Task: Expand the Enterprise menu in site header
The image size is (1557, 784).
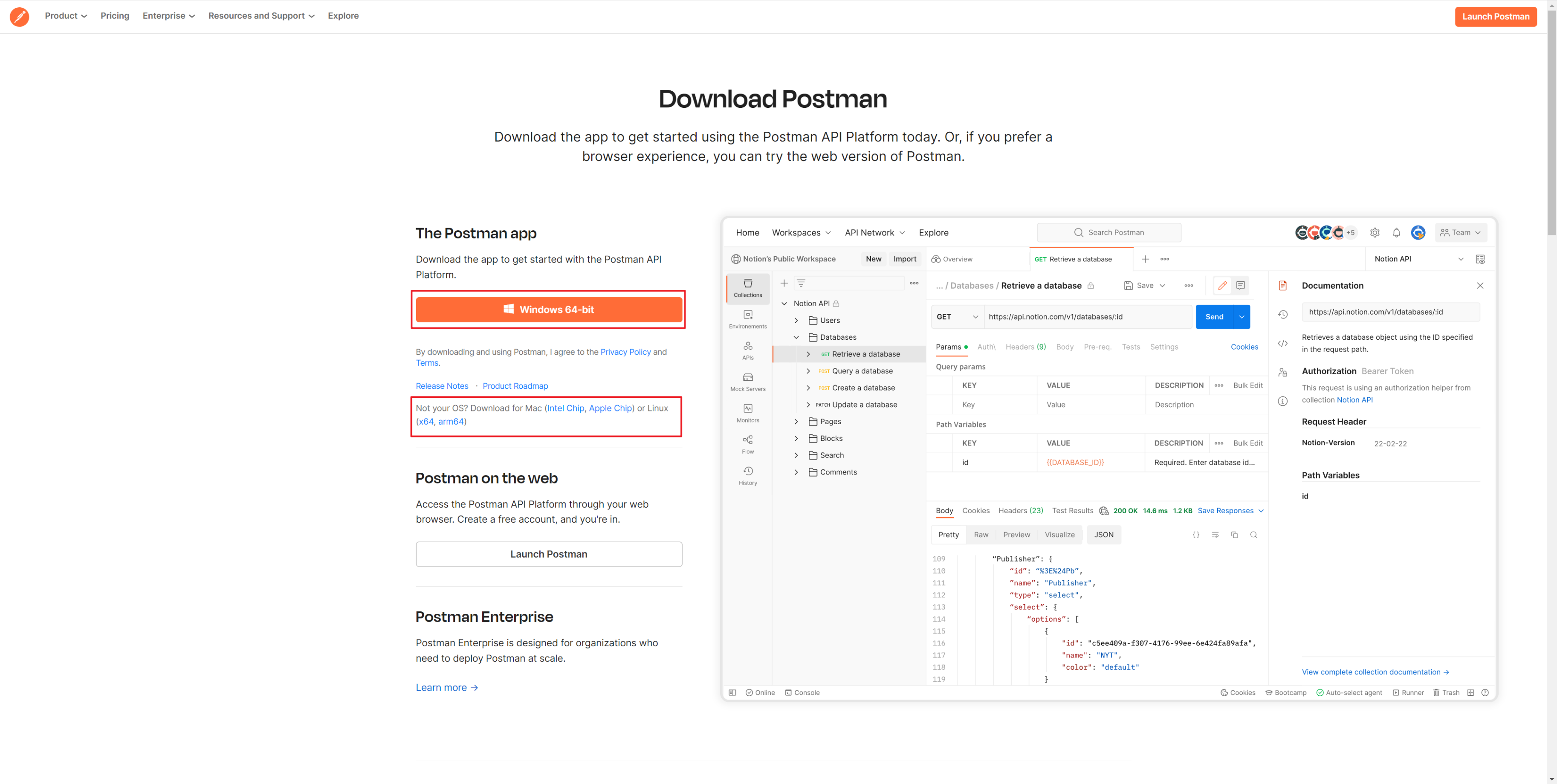Action: coord(169,16)
